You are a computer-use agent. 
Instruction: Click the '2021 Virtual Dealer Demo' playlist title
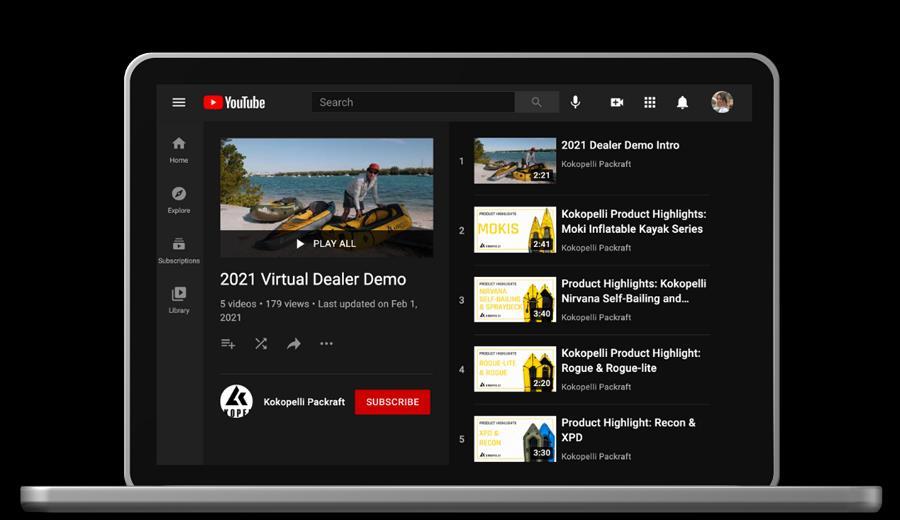313,280
